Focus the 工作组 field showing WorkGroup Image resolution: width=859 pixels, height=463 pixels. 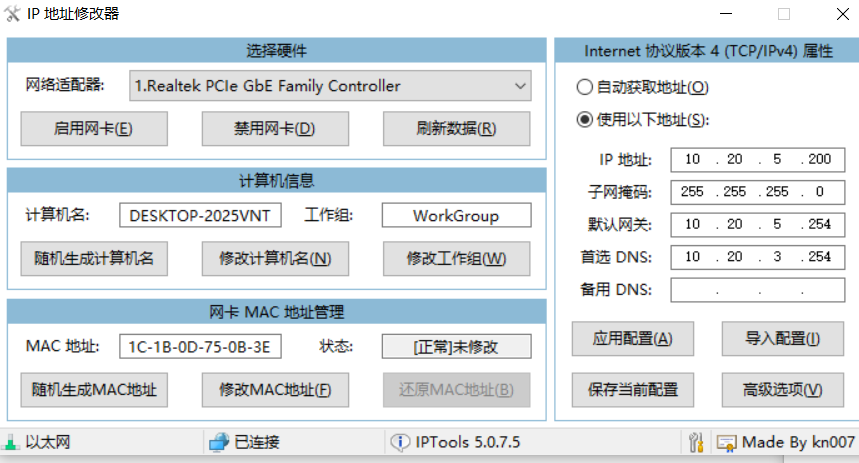pos(456,215)
